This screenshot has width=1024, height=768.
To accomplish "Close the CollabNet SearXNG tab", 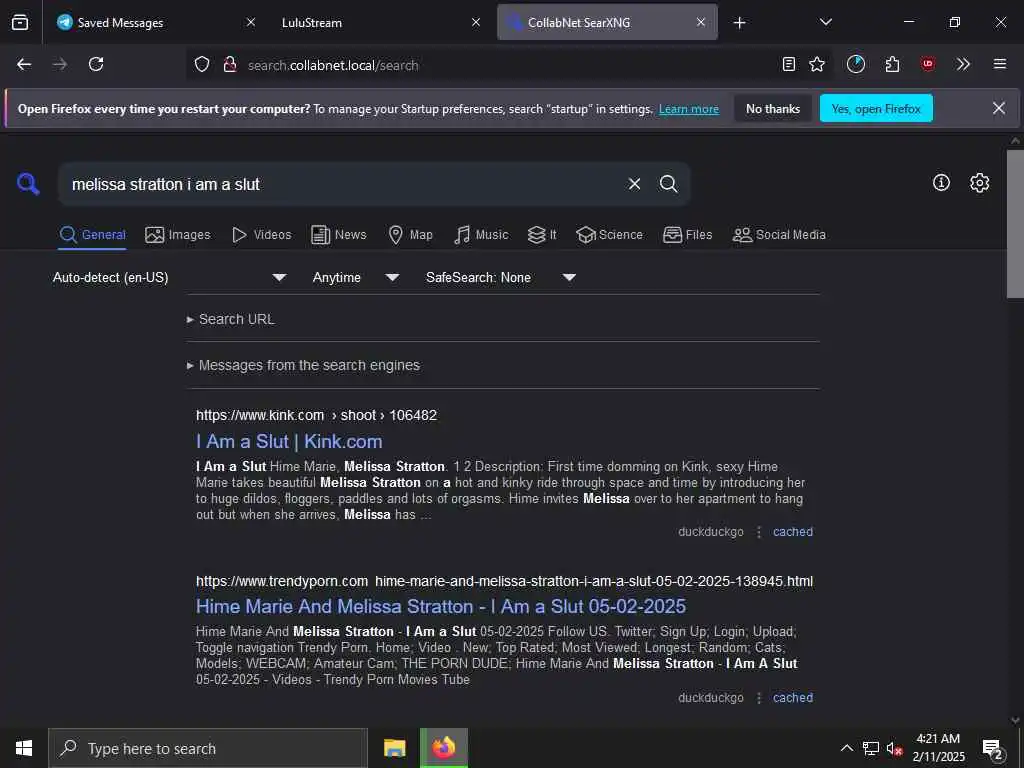I will (701, 22).
